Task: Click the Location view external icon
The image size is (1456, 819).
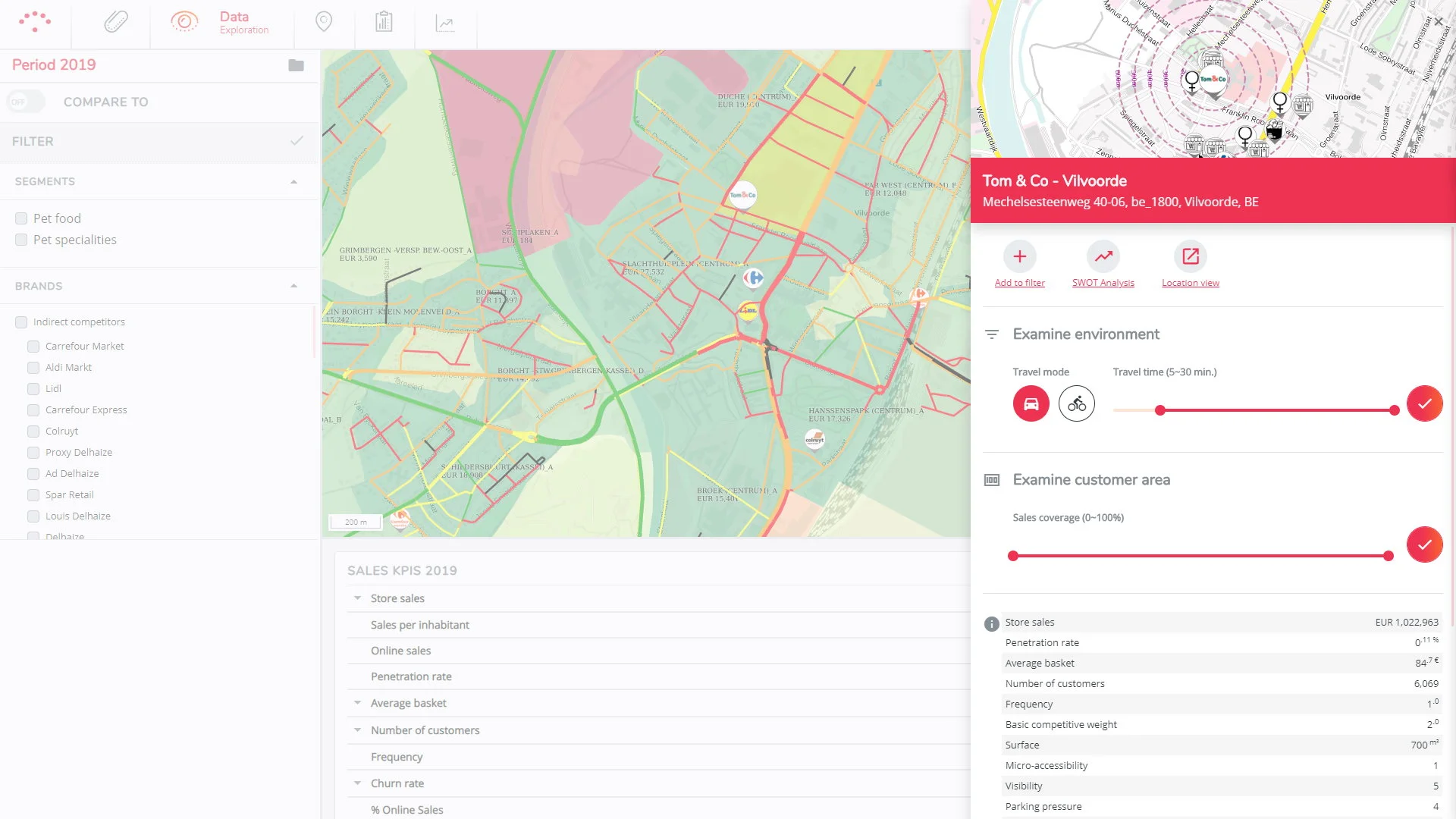Action: coord(1191,256)
